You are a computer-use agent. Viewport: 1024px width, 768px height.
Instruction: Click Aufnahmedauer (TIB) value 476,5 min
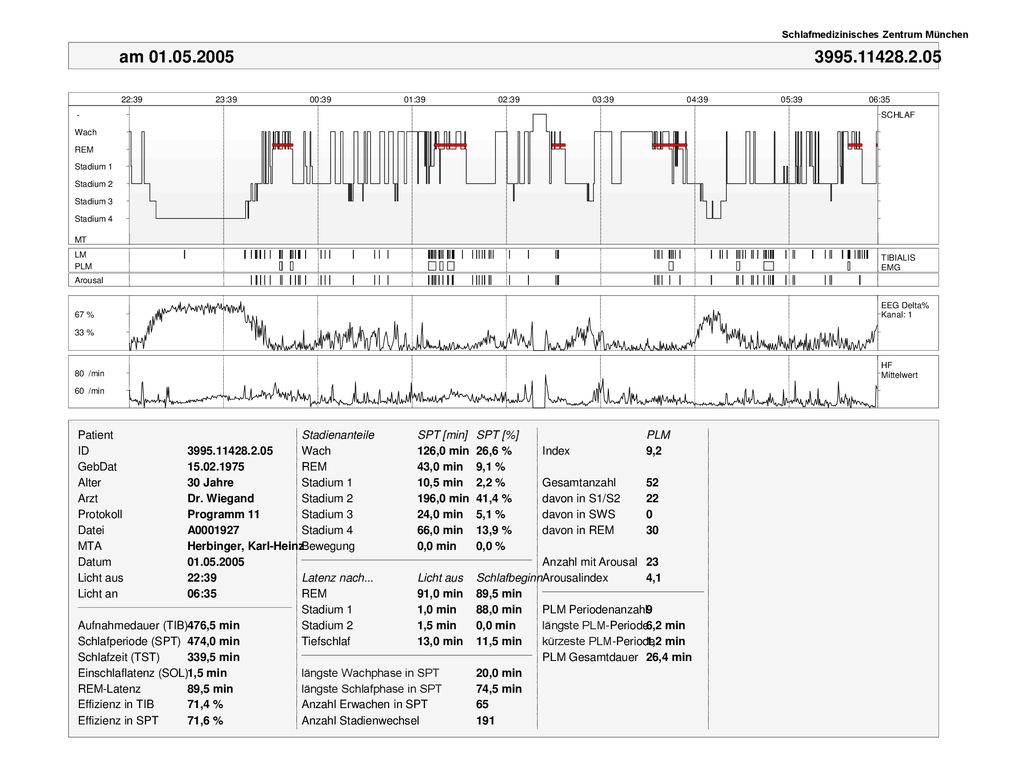click(214, 626)
